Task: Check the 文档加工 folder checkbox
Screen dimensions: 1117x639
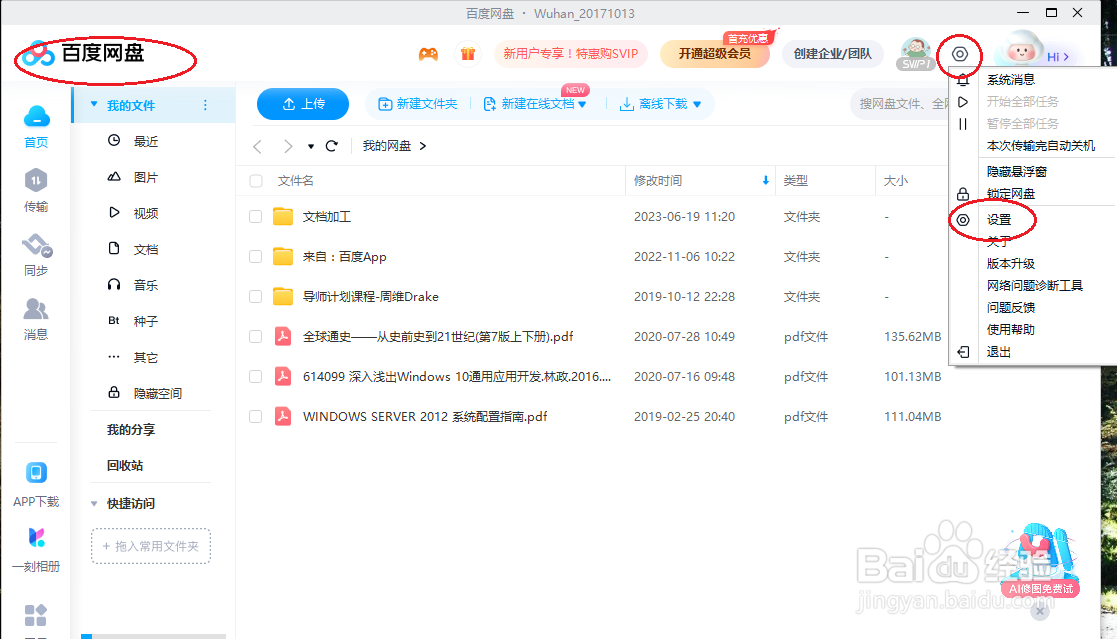Action: 256,217
